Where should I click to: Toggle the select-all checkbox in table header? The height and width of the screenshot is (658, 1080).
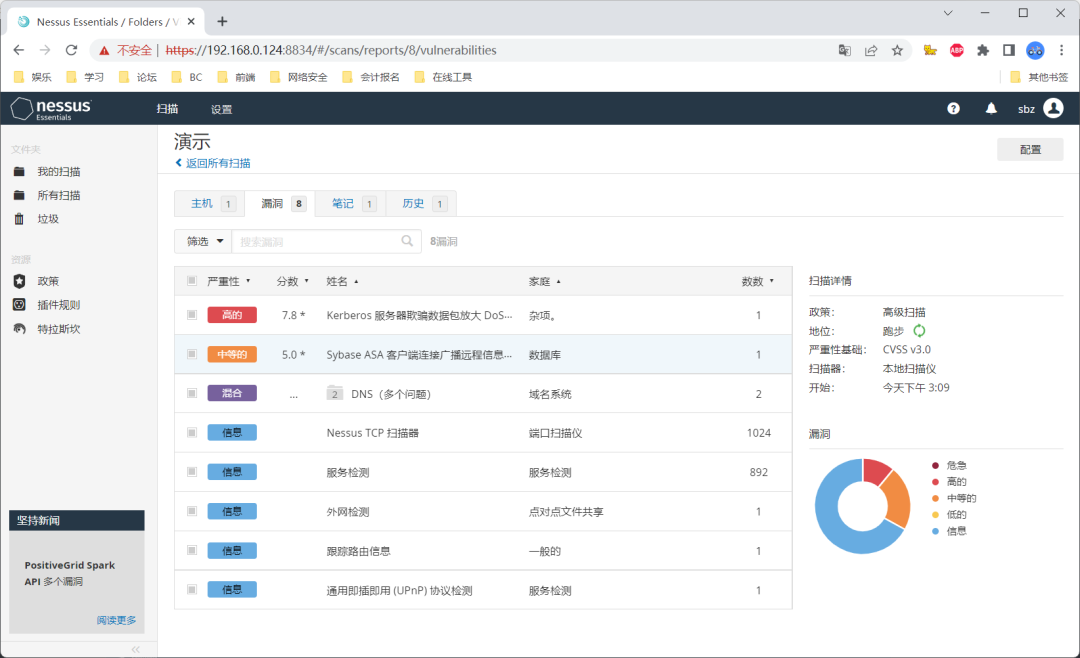(192, 280)
